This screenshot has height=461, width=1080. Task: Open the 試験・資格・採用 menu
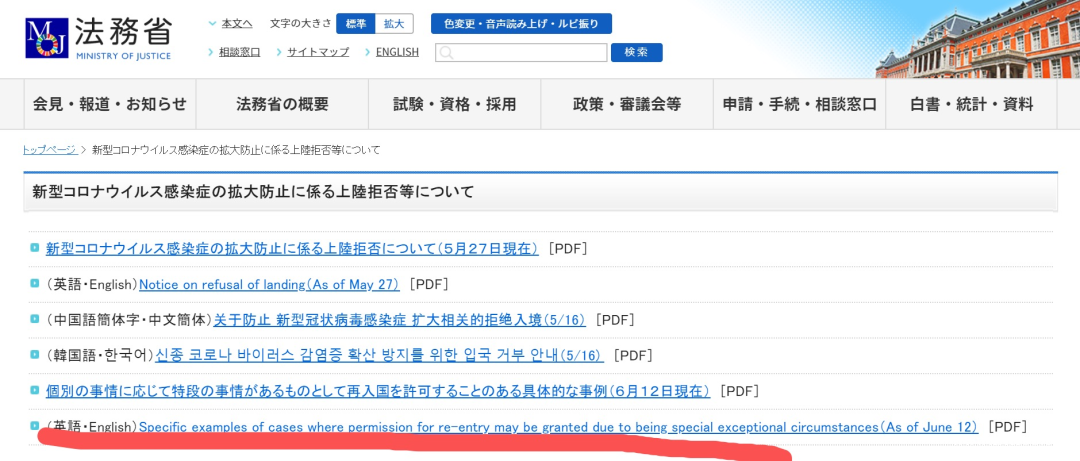point(454,104)
